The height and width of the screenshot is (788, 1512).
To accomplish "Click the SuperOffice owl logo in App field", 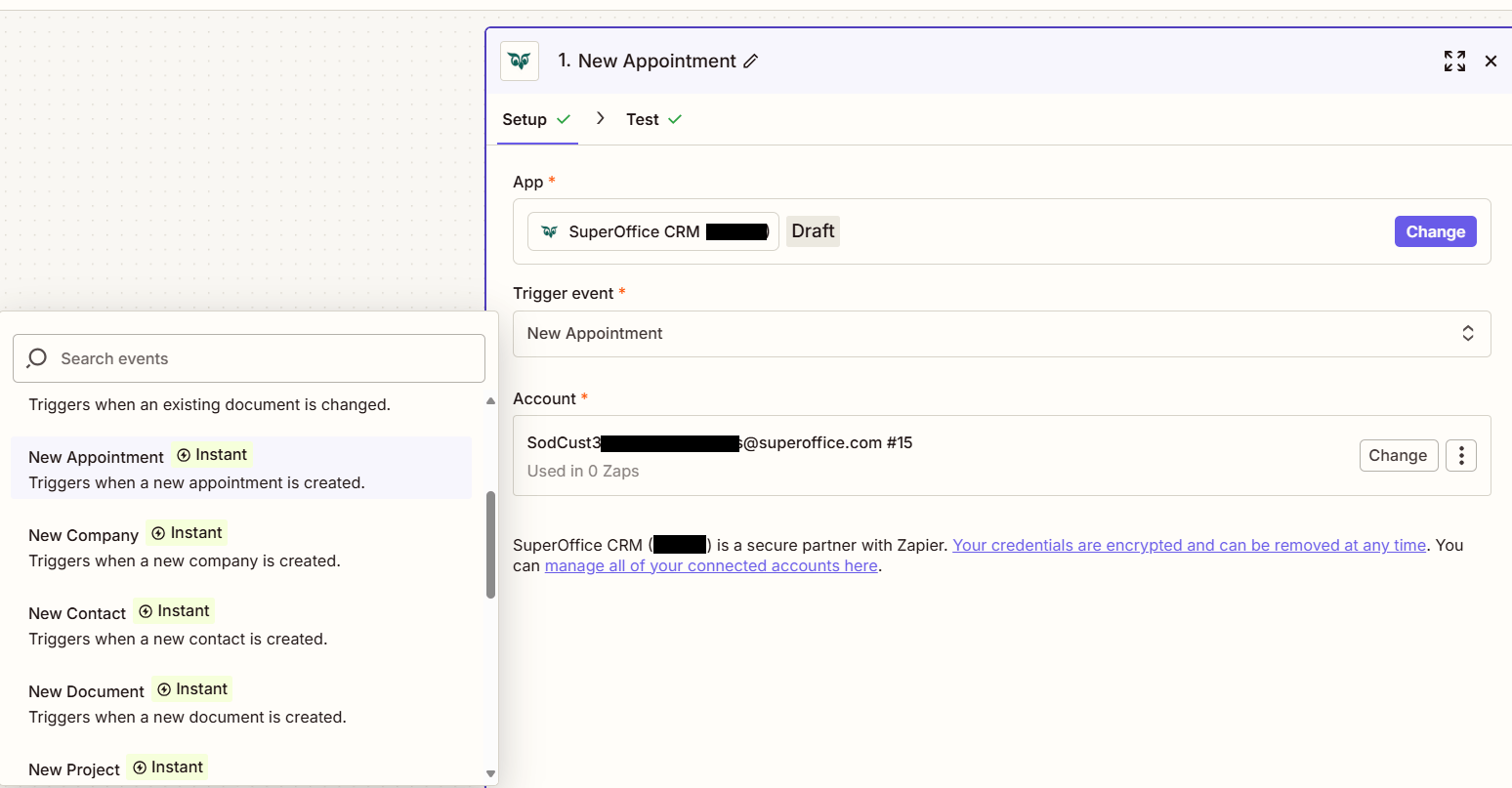I will click(549, 231).
